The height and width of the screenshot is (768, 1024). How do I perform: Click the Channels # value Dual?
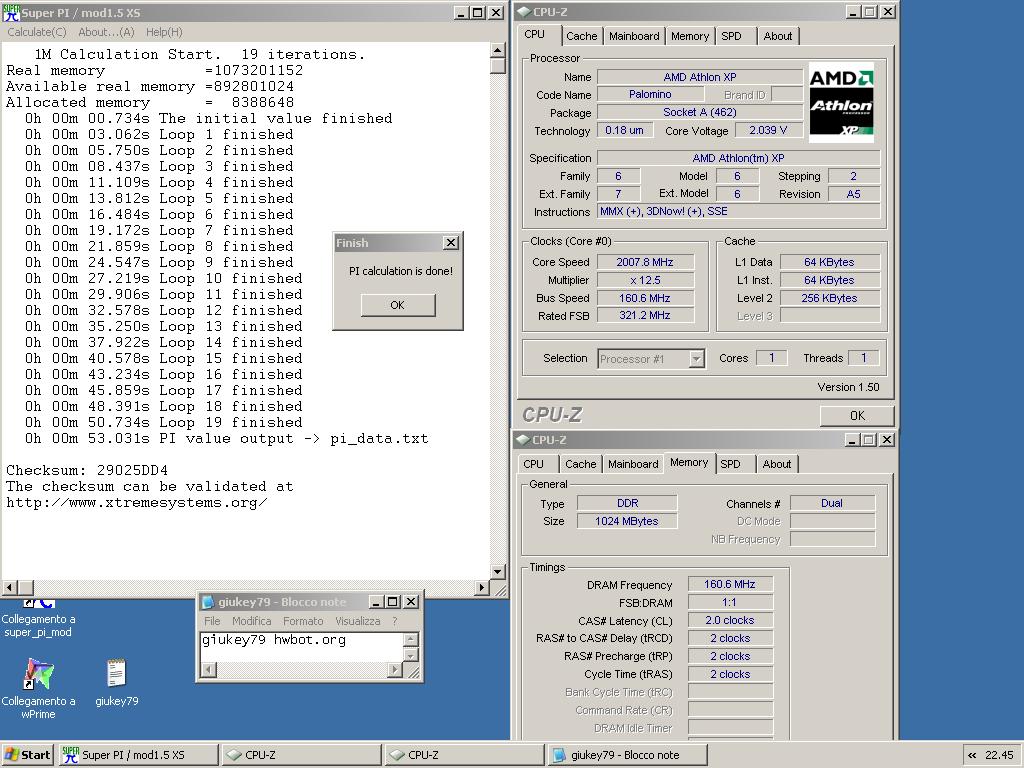click(x=831, y=504)
